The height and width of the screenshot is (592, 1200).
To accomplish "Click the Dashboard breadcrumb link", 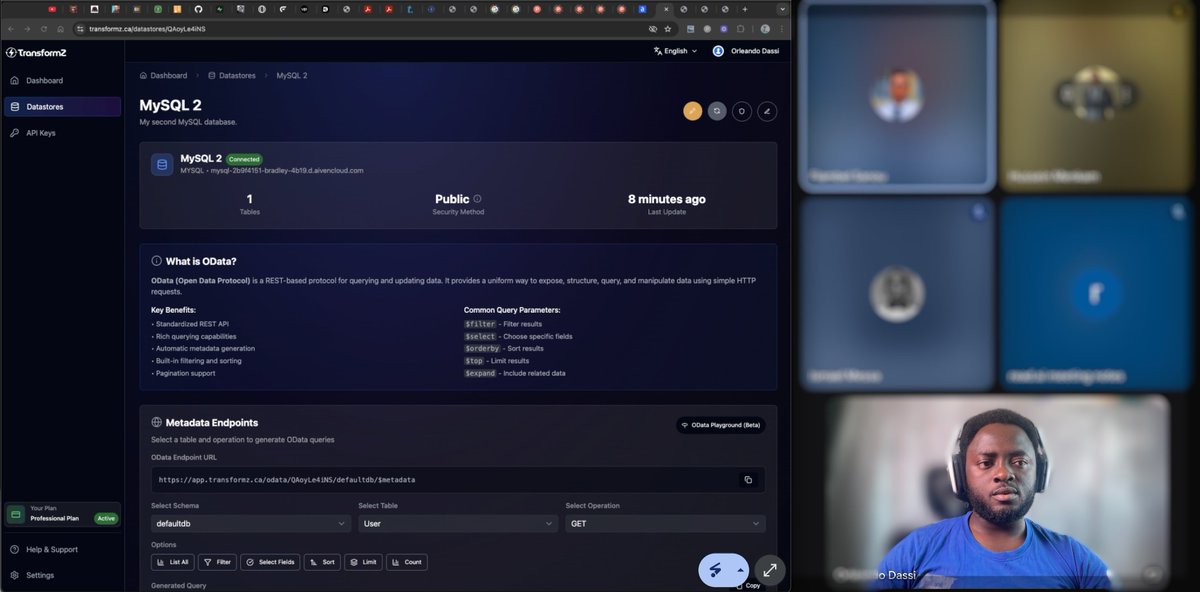I will pyautogui.click(x=163, y=75).
